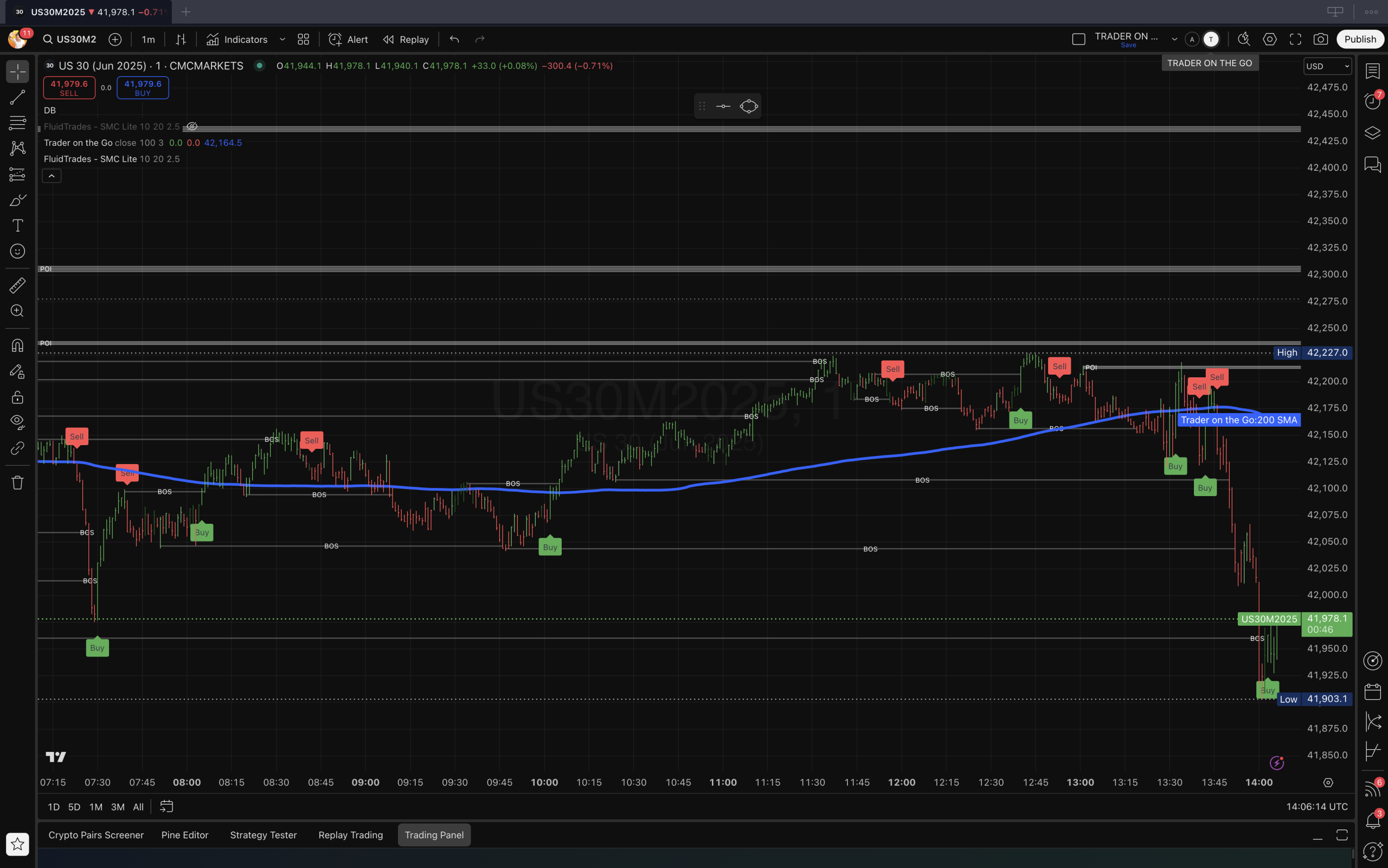Image resolution: width=1388 pixels, height=868 pixels.
Task: Open chart settings hexagon icon
Action: 1270,39
